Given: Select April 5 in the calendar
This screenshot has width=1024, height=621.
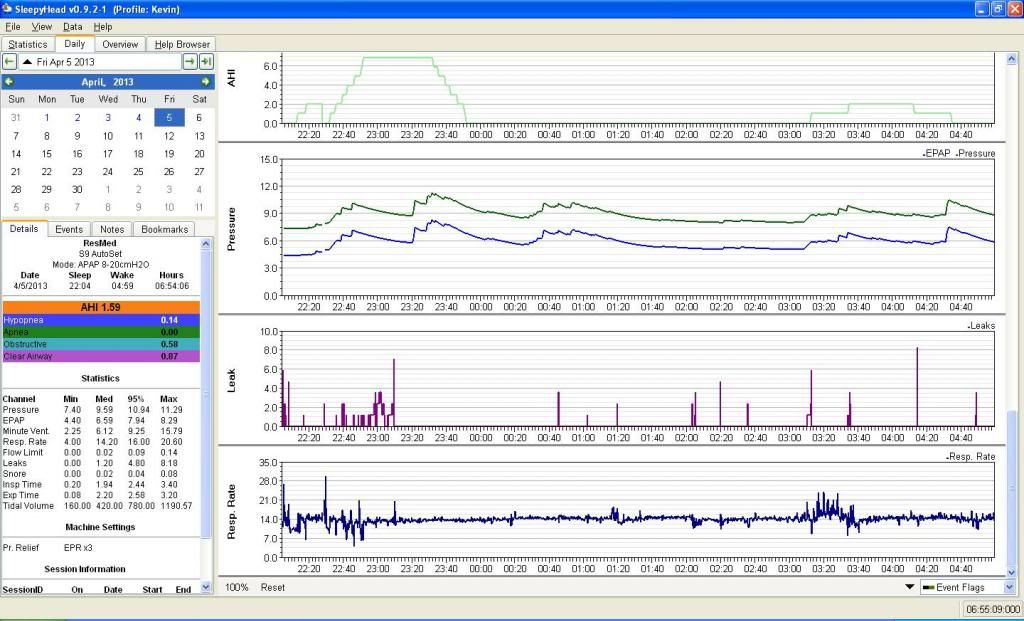Looking at the screenshot, I should [169, 118].
